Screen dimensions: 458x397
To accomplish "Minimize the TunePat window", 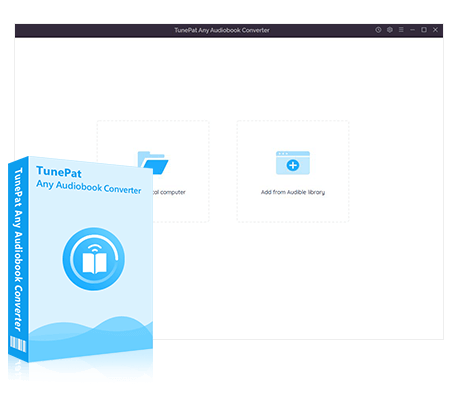I will (412, 30).
